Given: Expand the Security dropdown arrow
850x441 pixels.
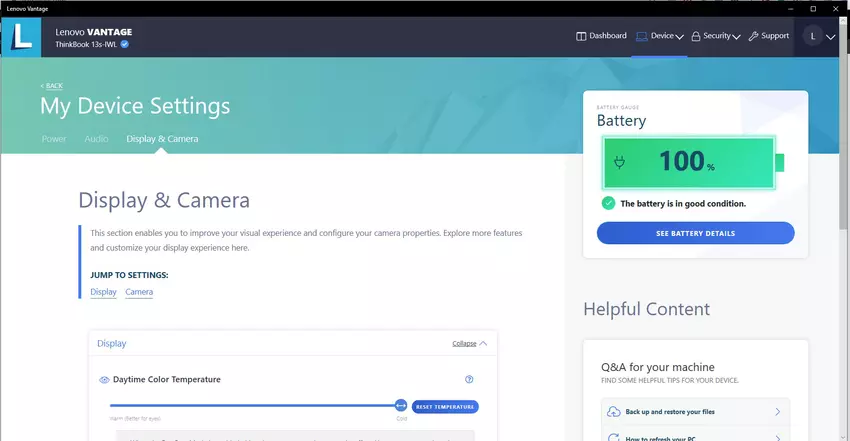Looking at the screenshot, I should tap(736, 37).
